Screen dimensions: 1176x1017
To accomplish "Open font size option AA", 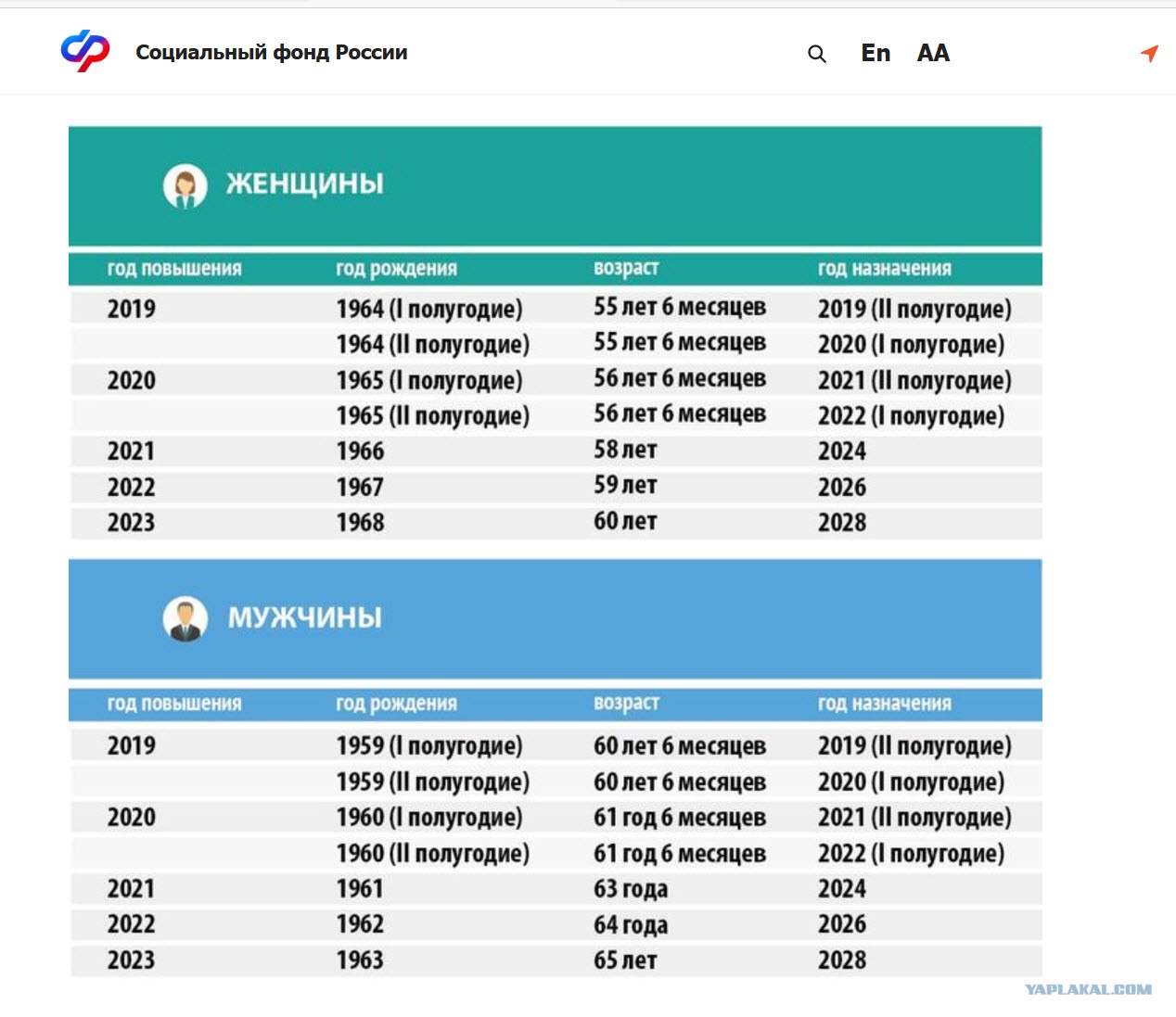I will tap(933, 53).
